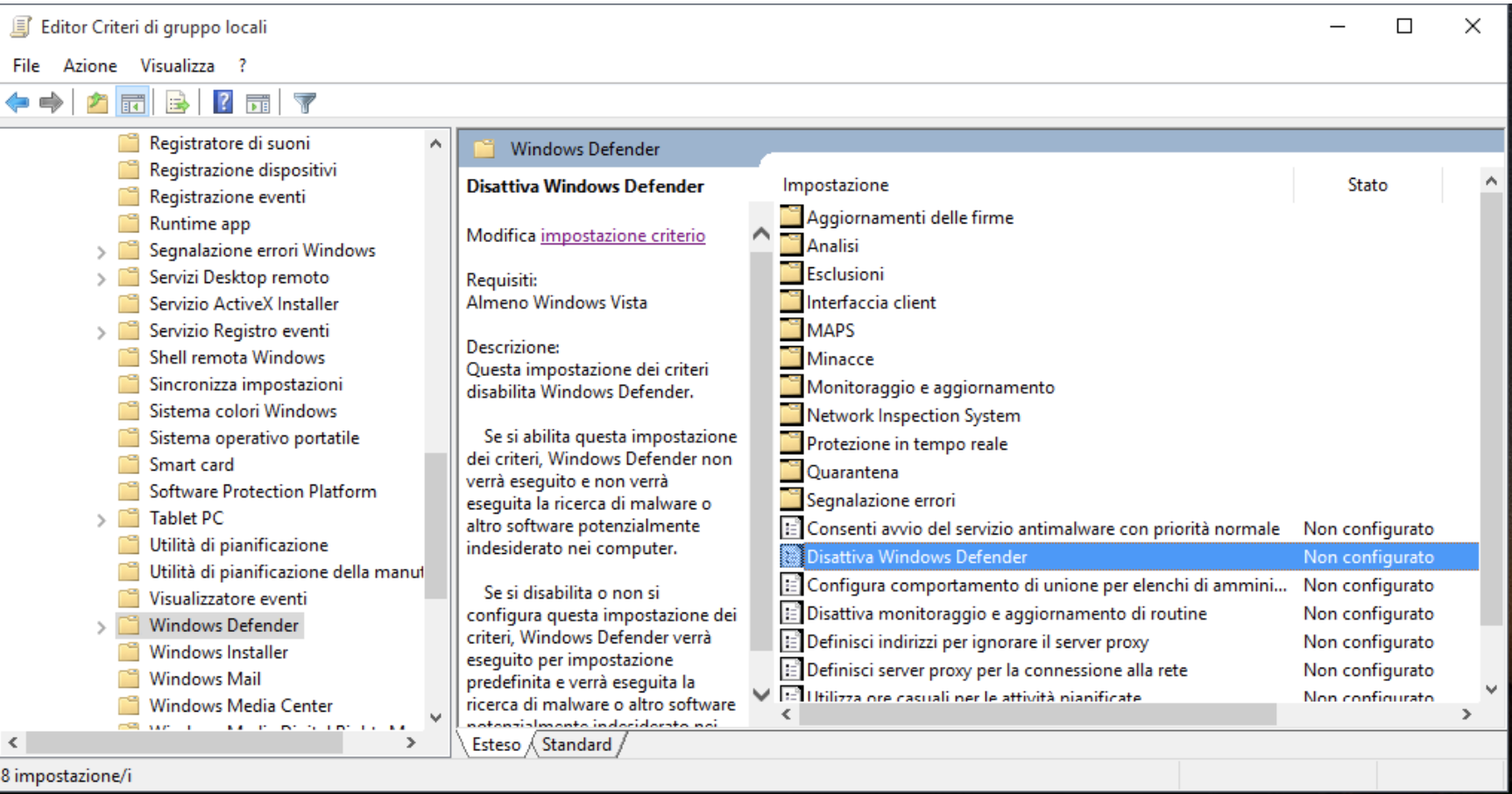Image resolution: width=1512 pixels, height=794 pixels.
Task: Click the Back arrow toolbar icon
Action: tap(18, 103)
